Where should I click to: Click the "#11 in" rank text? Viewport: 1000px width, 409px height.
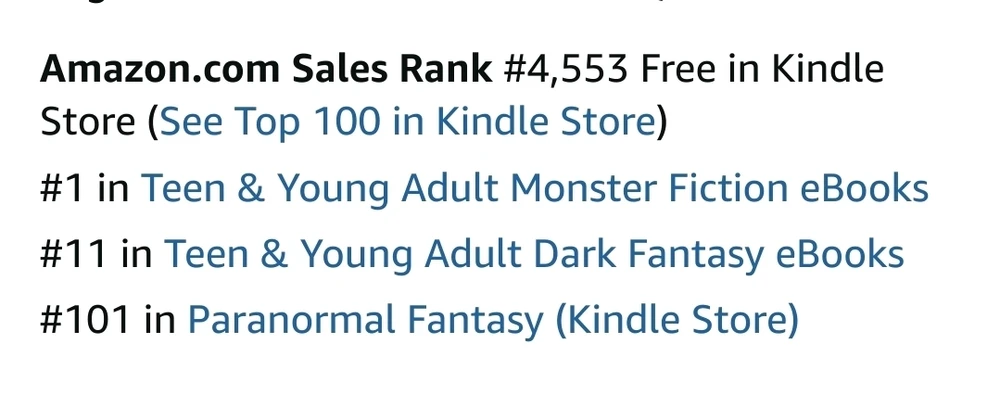tap(96, 255)
